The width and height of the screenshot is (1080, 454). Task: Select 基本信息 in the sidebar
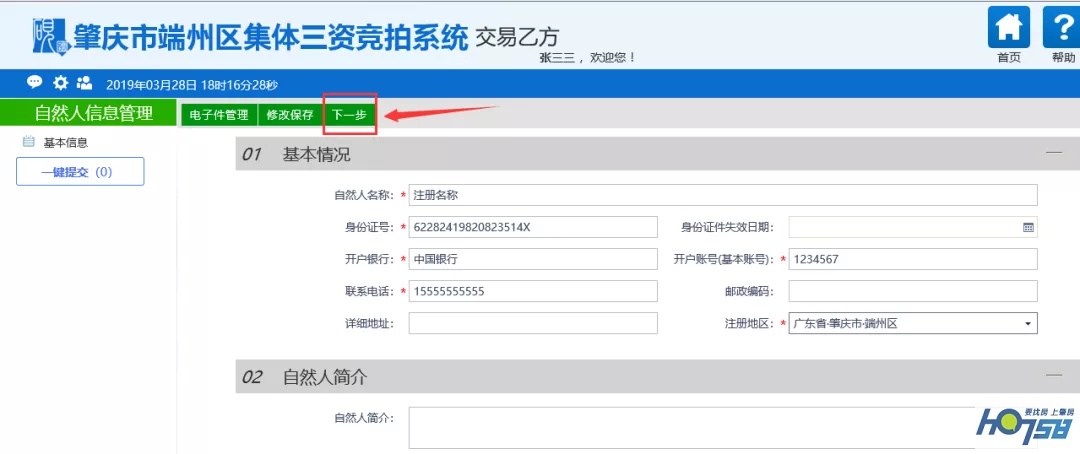(x=65, y=143)
